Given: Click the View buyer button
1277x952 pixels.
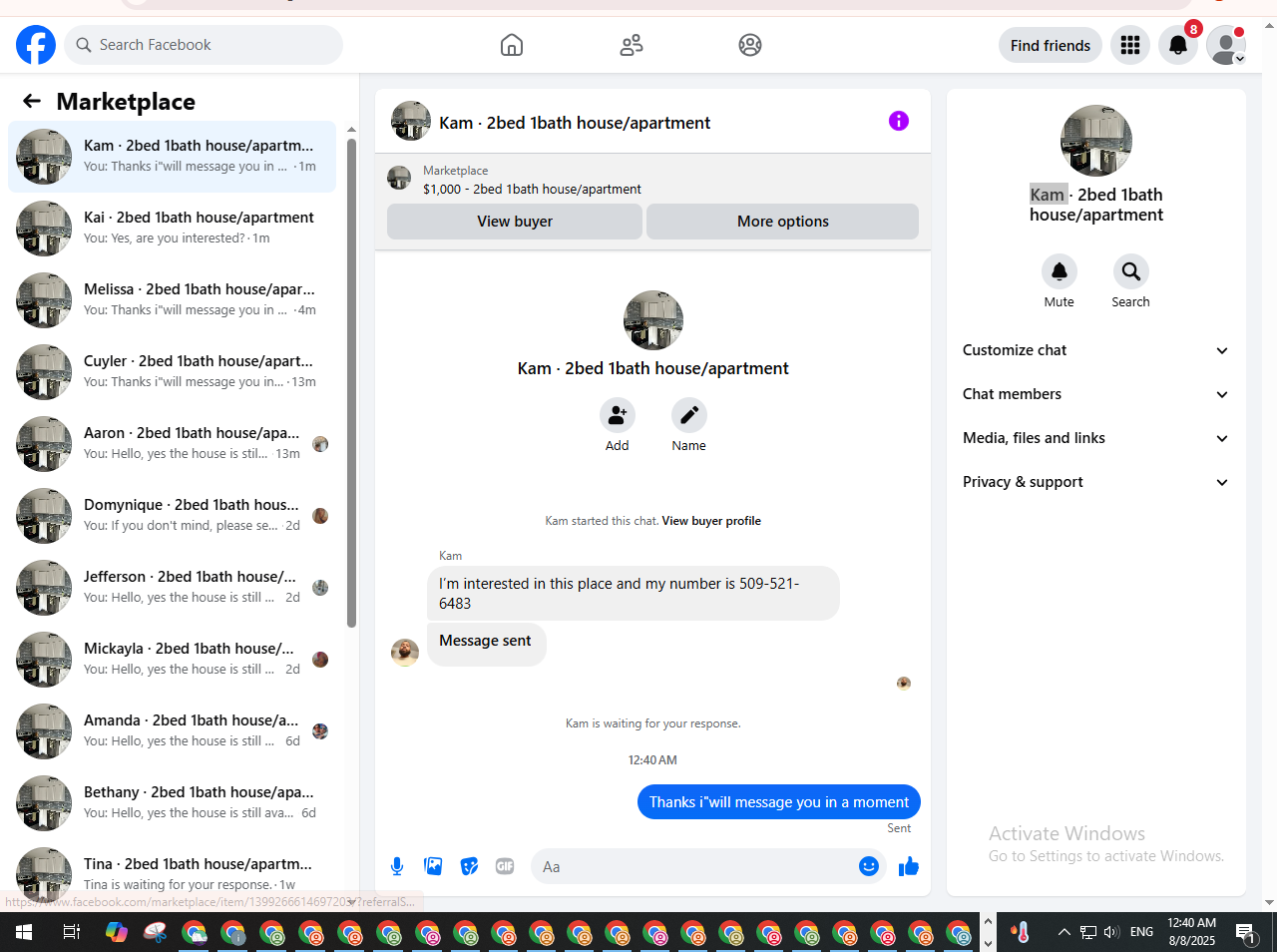Looking at the screenshot, I should (x=515, y=222).
